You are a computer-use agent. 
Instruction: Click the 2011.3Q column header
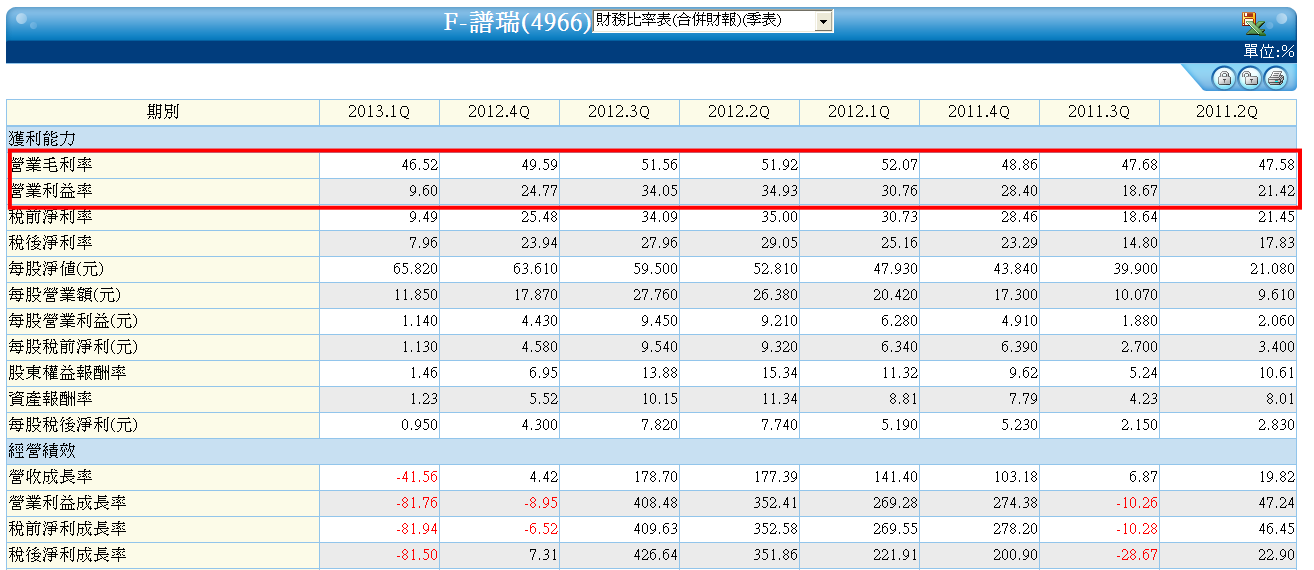(1099, 112)
